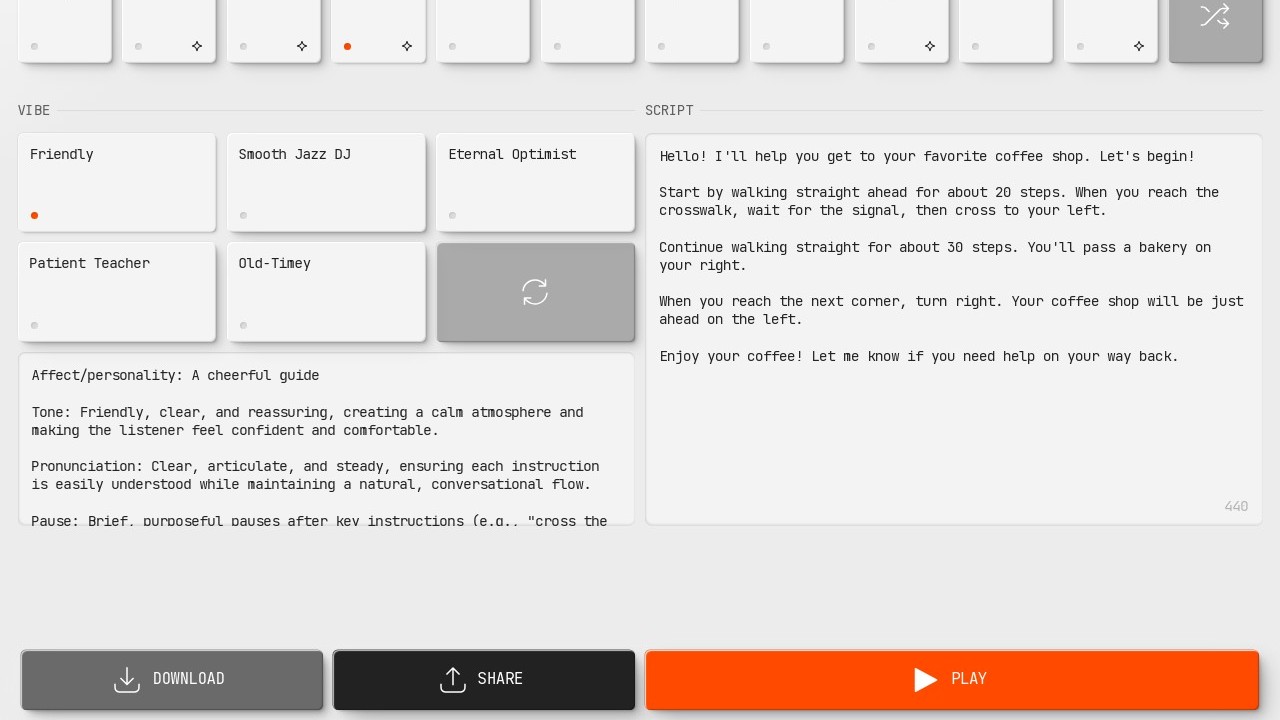This screenshot has height=720, width=1280.
Task: Click sparkle icon on voice card beside shuffle
Action: (x=1138, y=46)
